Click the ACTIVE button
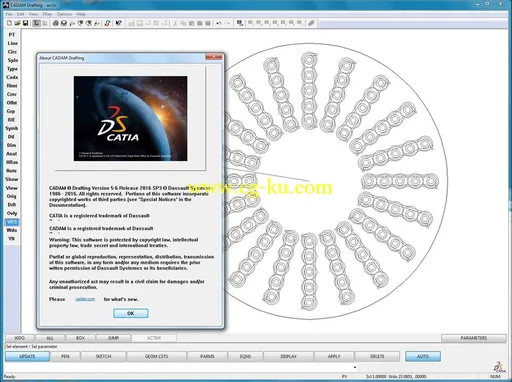The image size is (512, 382). [154, 338]
